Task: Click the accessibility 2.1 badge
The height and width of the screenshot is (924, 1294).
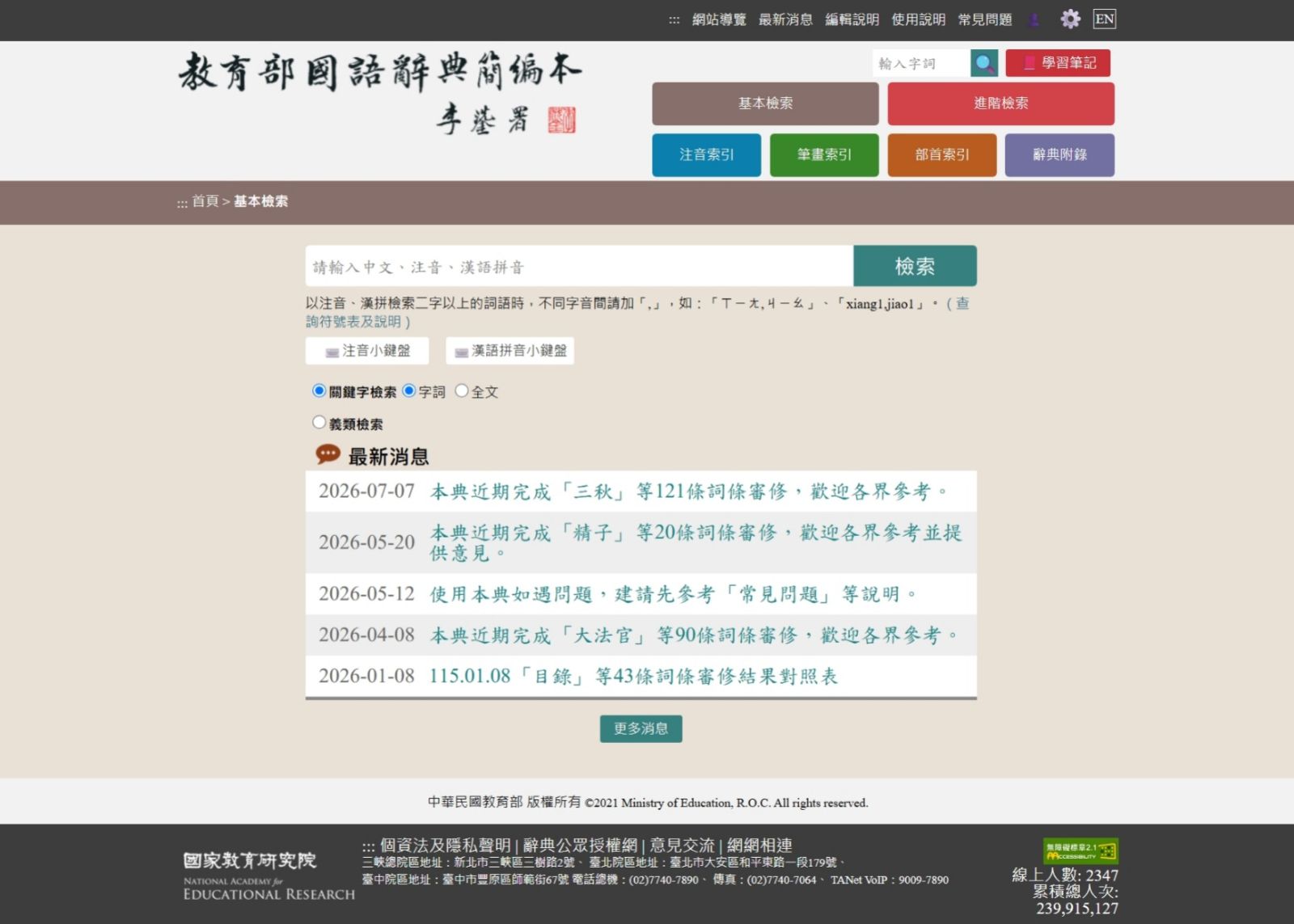Action: pyautogui.click(x=1080, y=851)
